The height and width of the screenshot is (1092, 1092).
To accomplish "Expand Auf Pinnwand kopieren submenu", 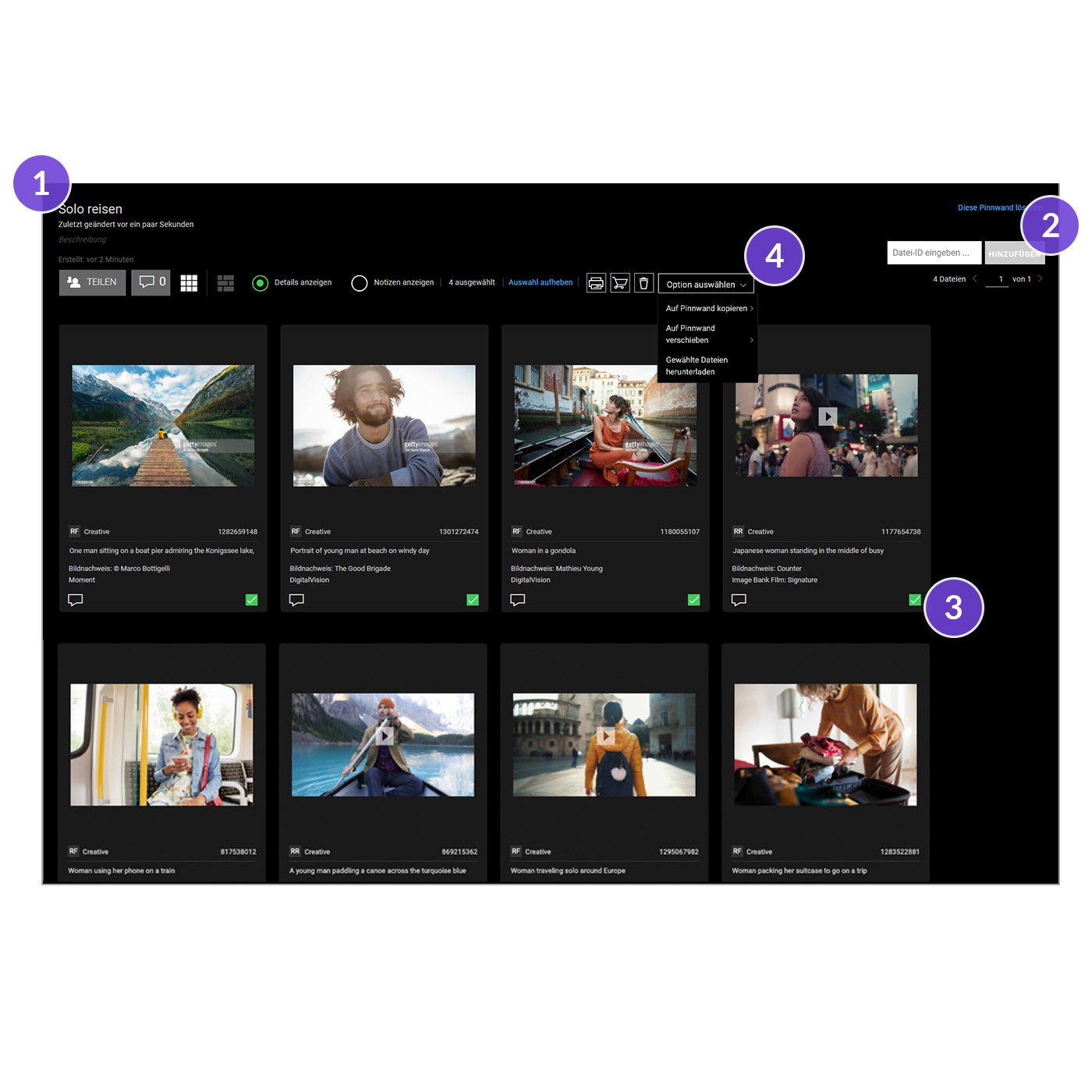I will pos(708,308).
